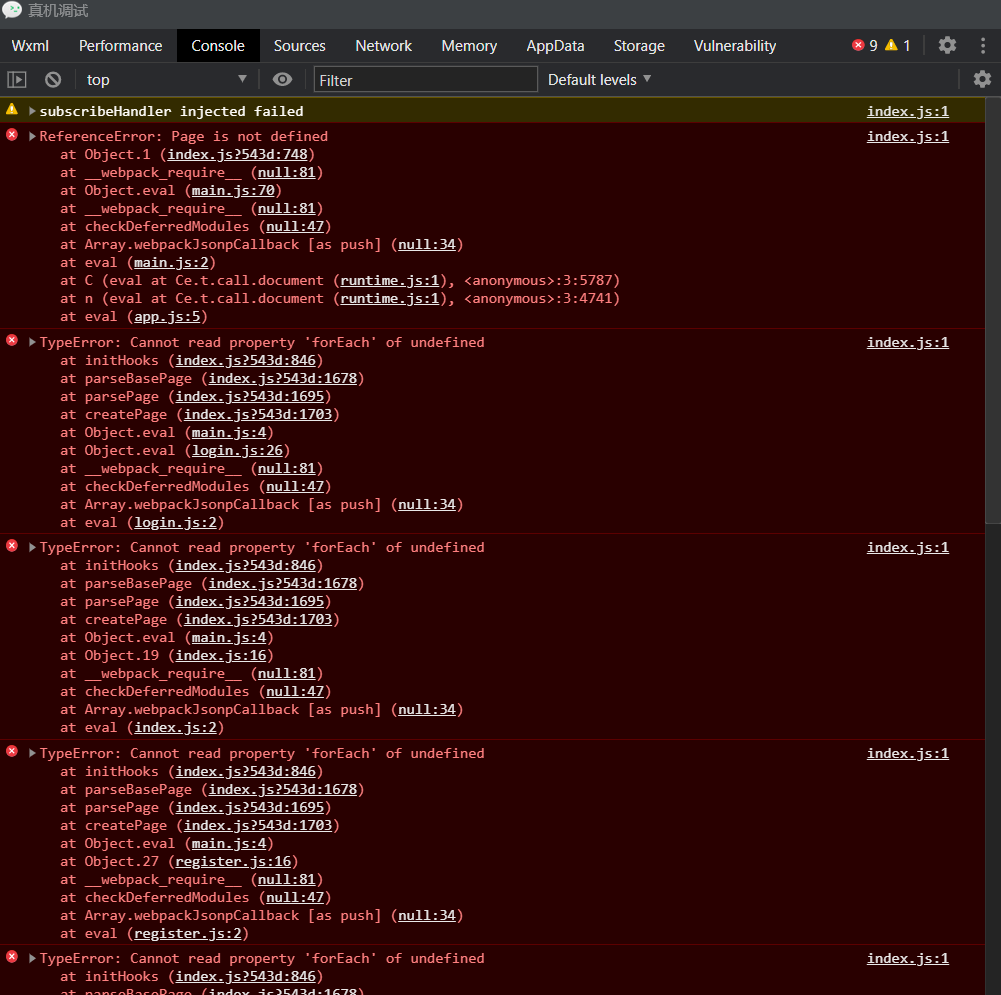Open the three-dot customize menu
This screenshot has height=995, width=1001.
[x=982, y=45]
